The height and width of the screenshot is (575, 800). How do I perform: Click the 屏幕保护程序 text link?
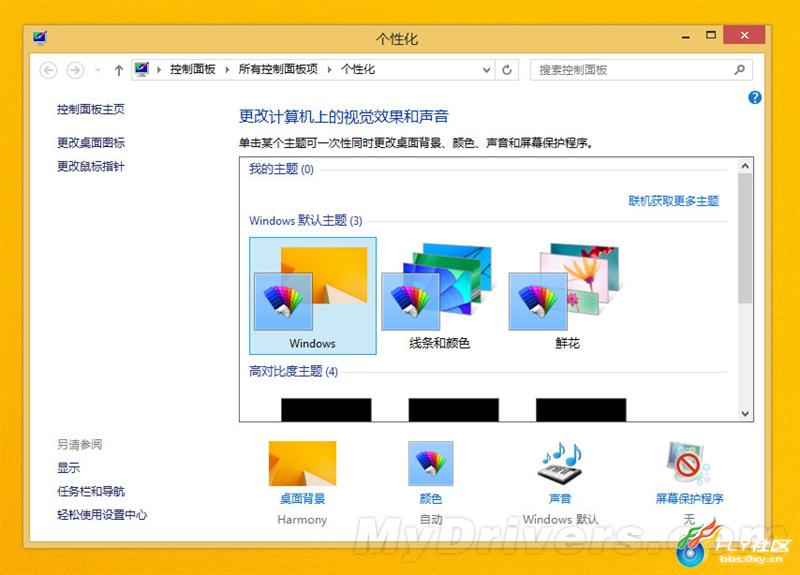[x=689, y=499]
